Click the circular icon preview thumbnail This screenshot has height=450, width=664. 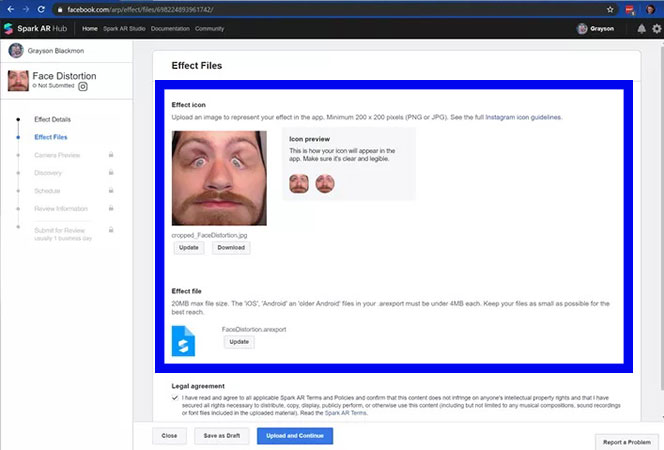(x=325, y=184)
